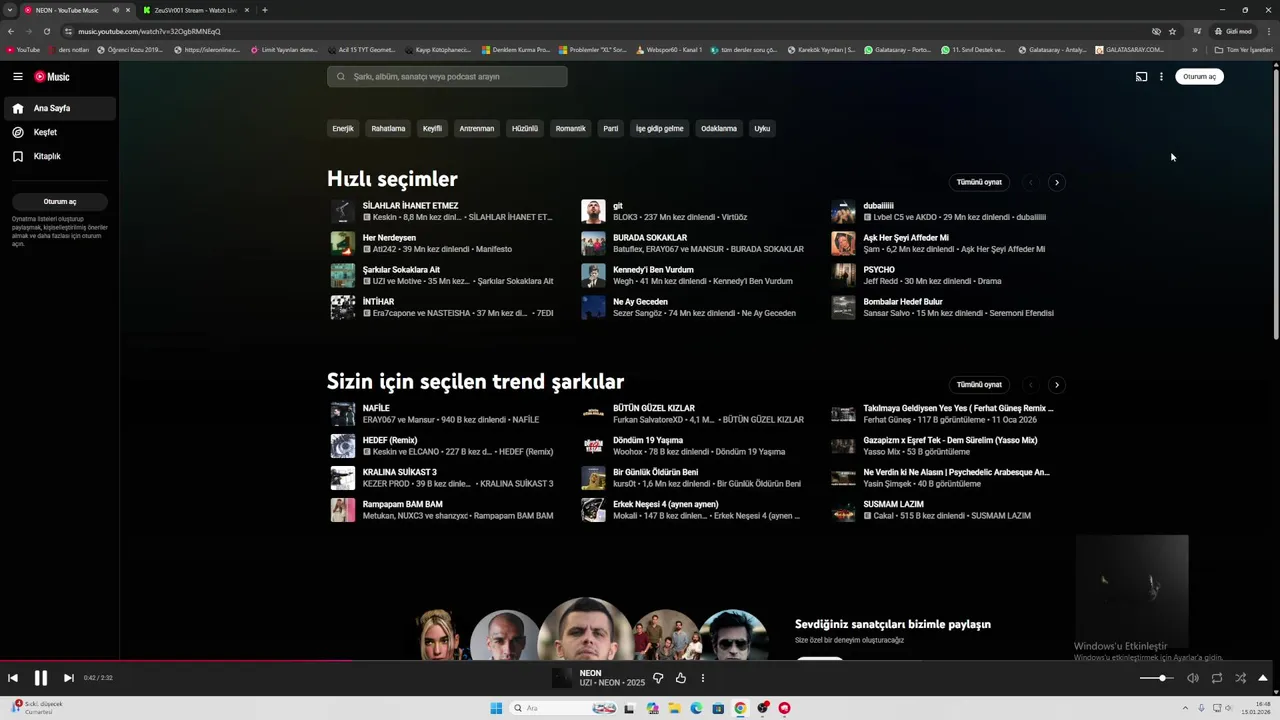Image resolution: width=1280 pixels, height=720 pixels.
Task: Open the Windows Start menu
Action: (496, 708)
